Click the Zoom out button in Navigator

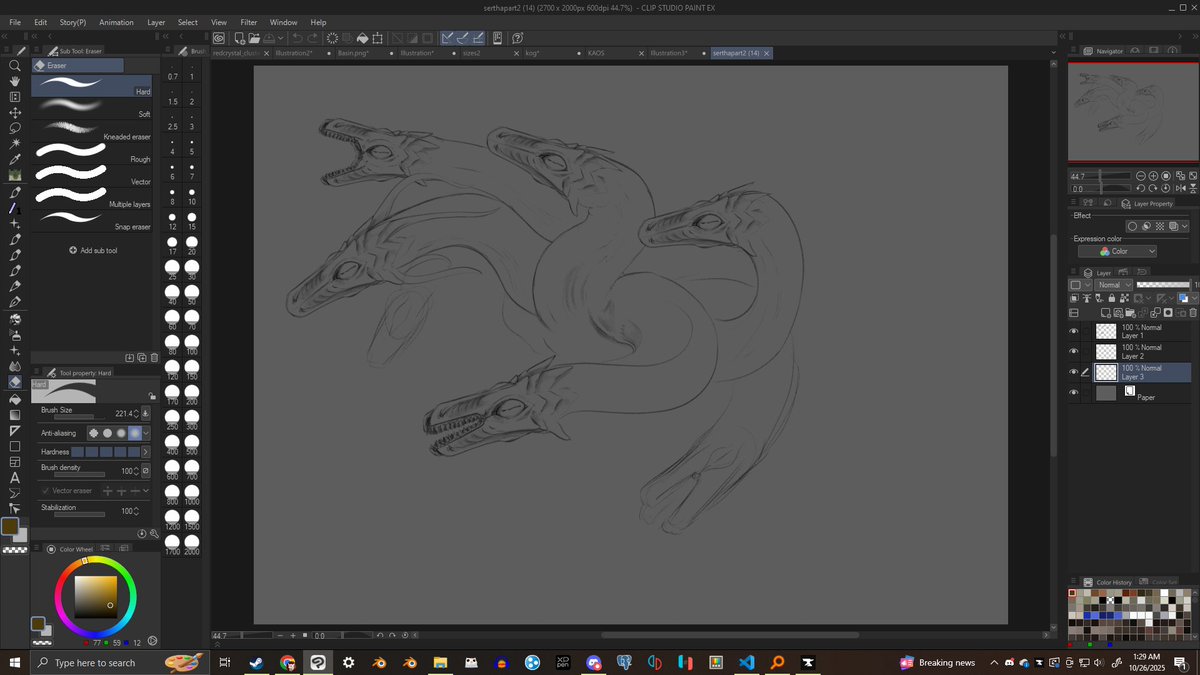click(x=1143, y=176)
